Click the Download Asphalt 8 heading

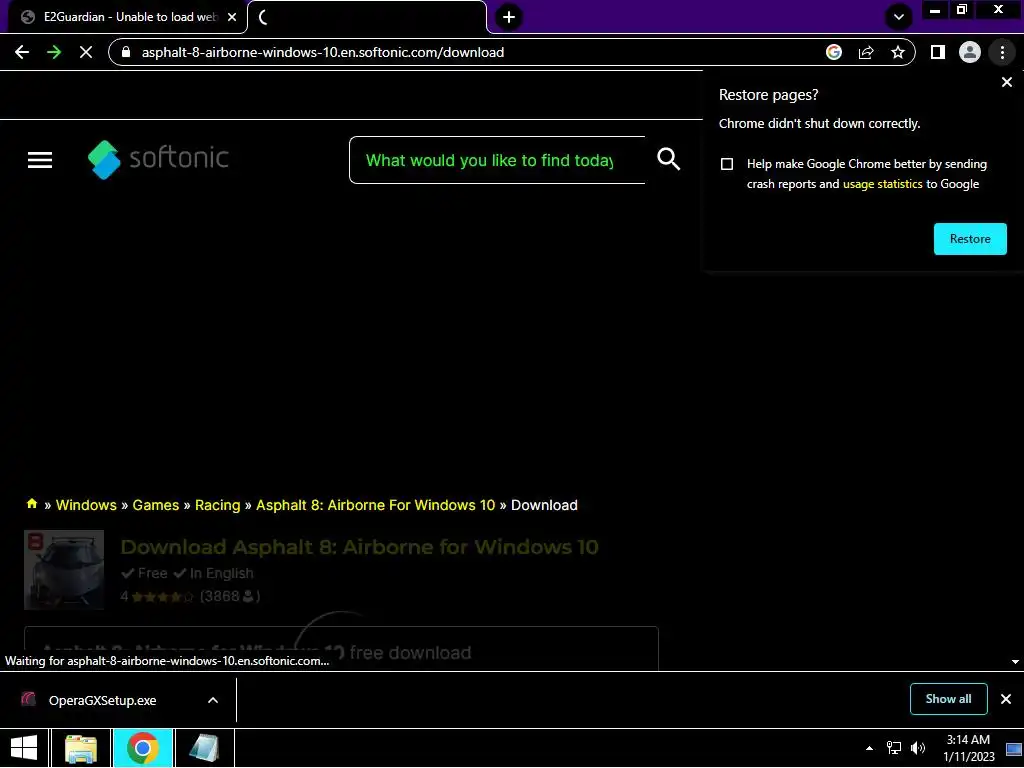(x=359, y=547)
